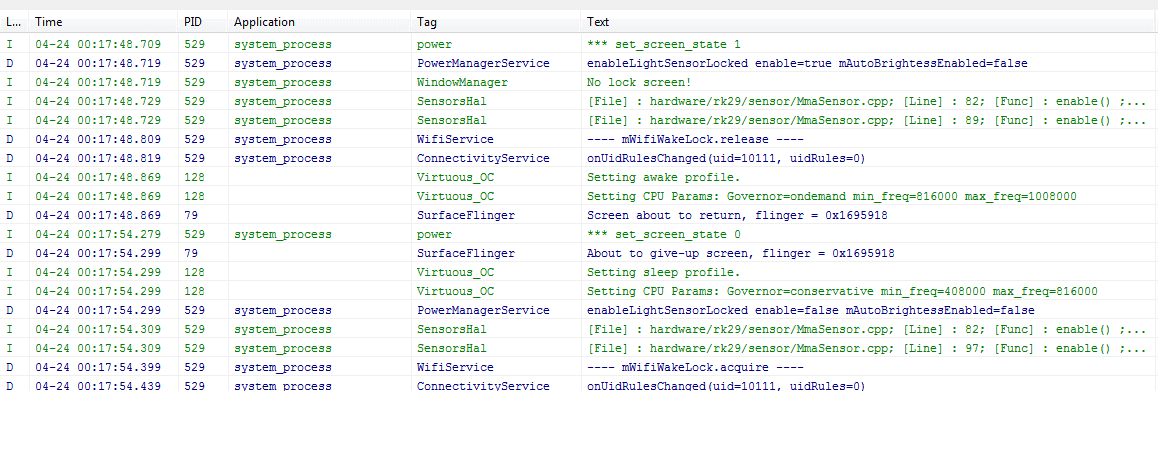Click the Time column header
The image size is (1158, 467).
coord(103,22)
